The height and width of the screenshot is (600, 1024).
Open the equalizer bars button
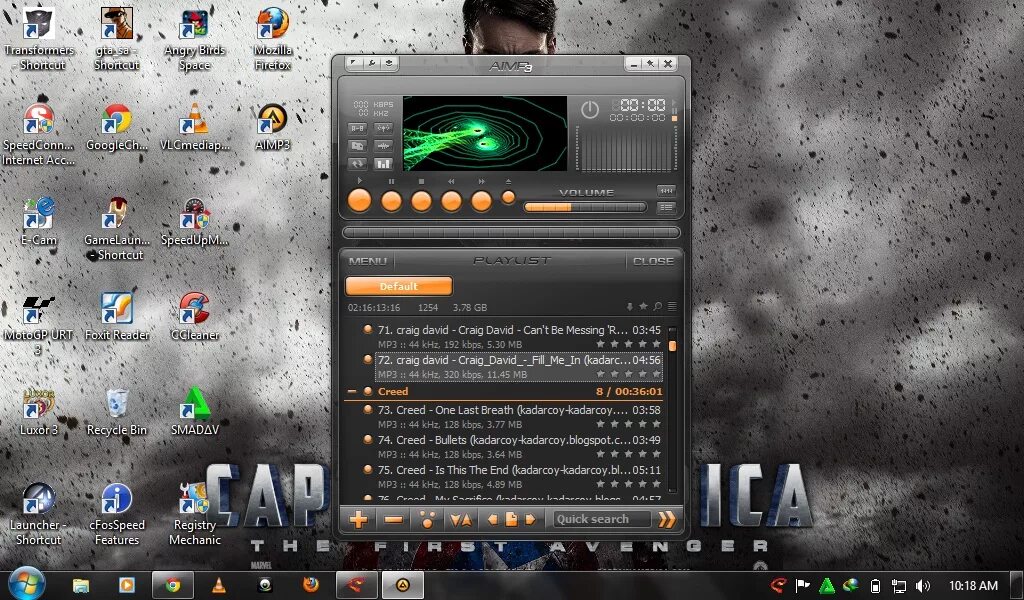383,164
